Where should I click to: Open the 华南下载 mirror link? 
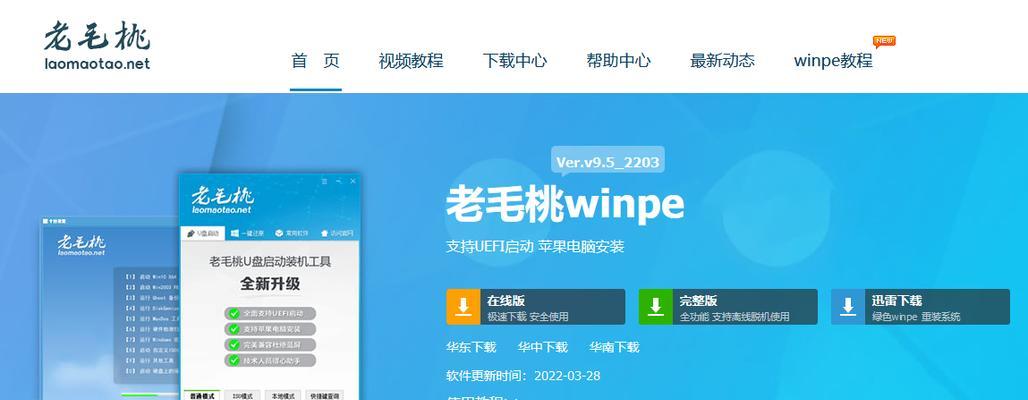click(x=614, y=347)
